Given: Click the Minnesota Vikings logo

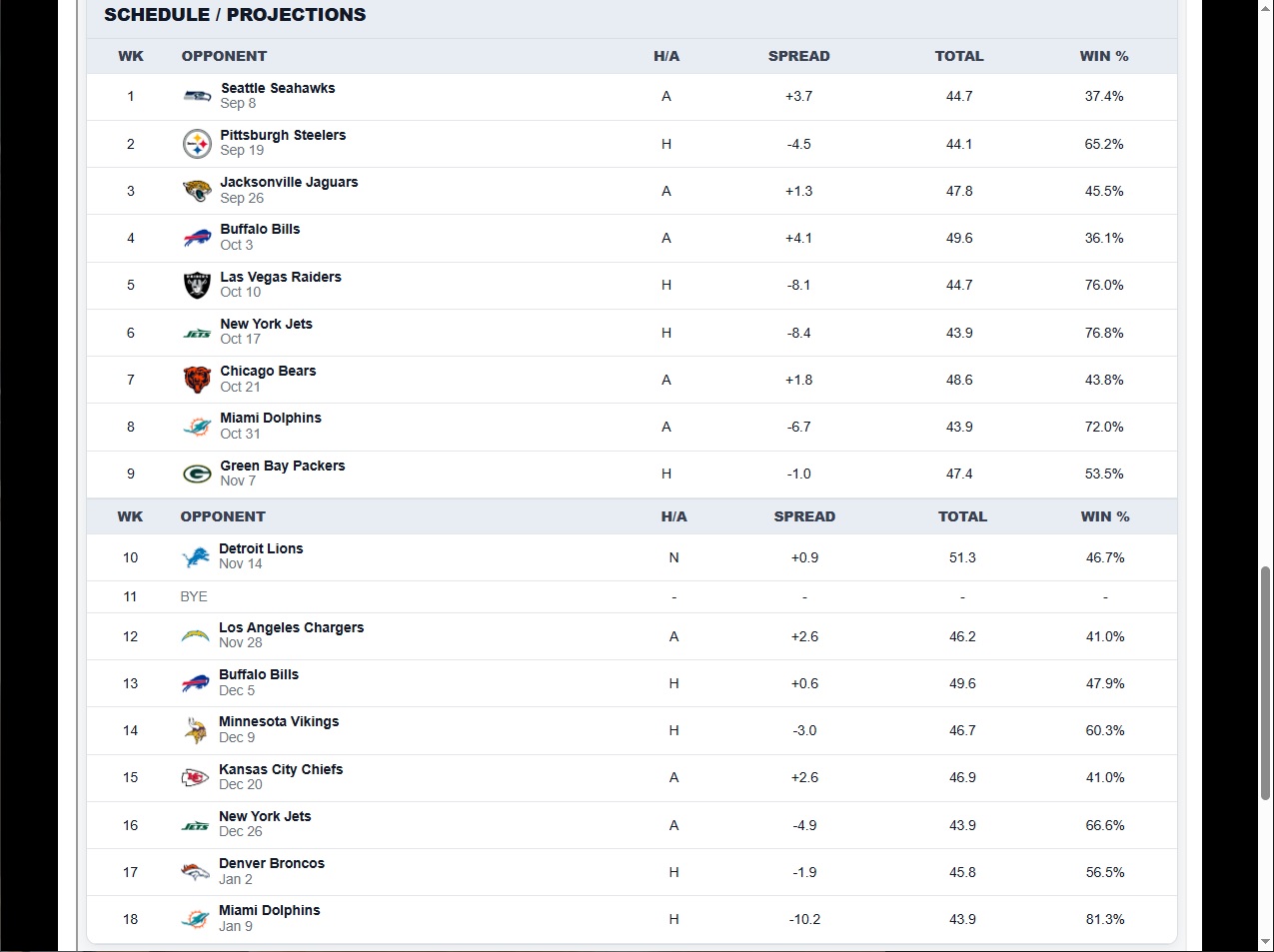Looking at the screenshot, I should [x=196, y=730].
